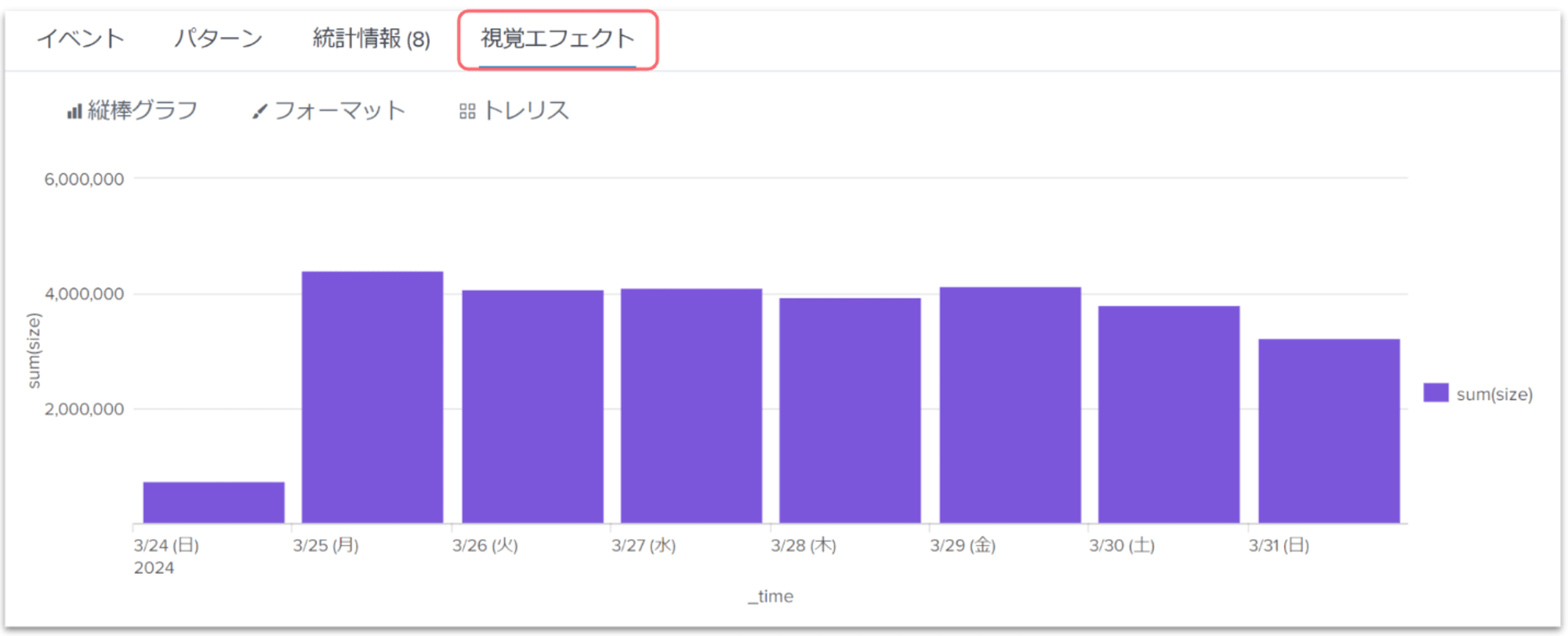
Task: Click the grid icon beside トレリス
Action: tap(467, 112)
